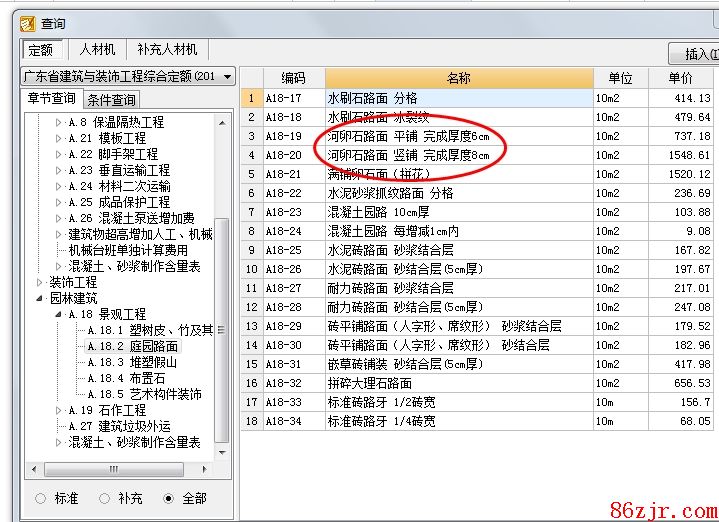Open the 广东省建筑与装饰工程综合定额 dropdown
The image size is (719, 522).
tap(228, 76)
